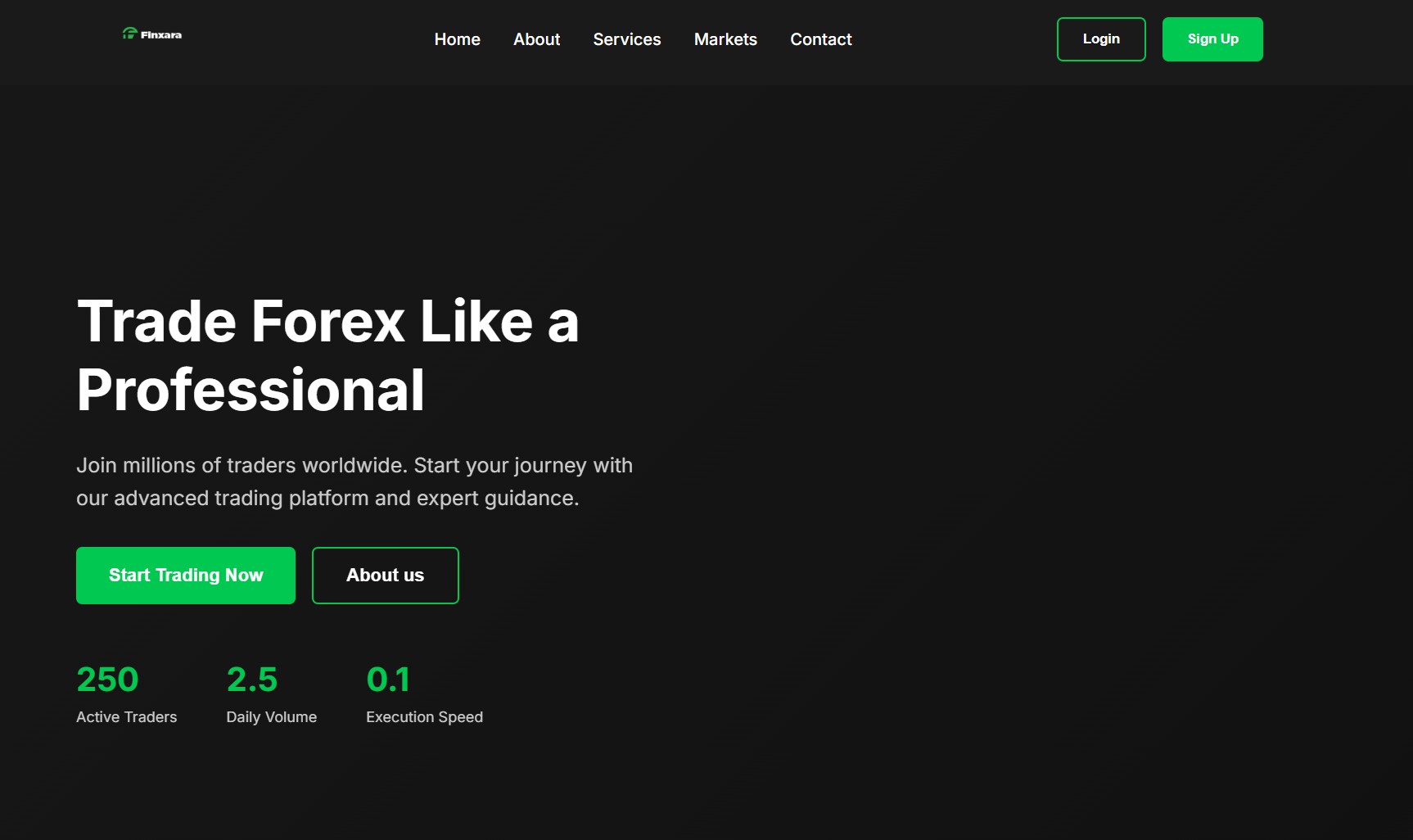Viewport: 1413px width, 840px height.
Task: Click Start Trading Now
Action: pyautogui.click(x=185, y=575)
